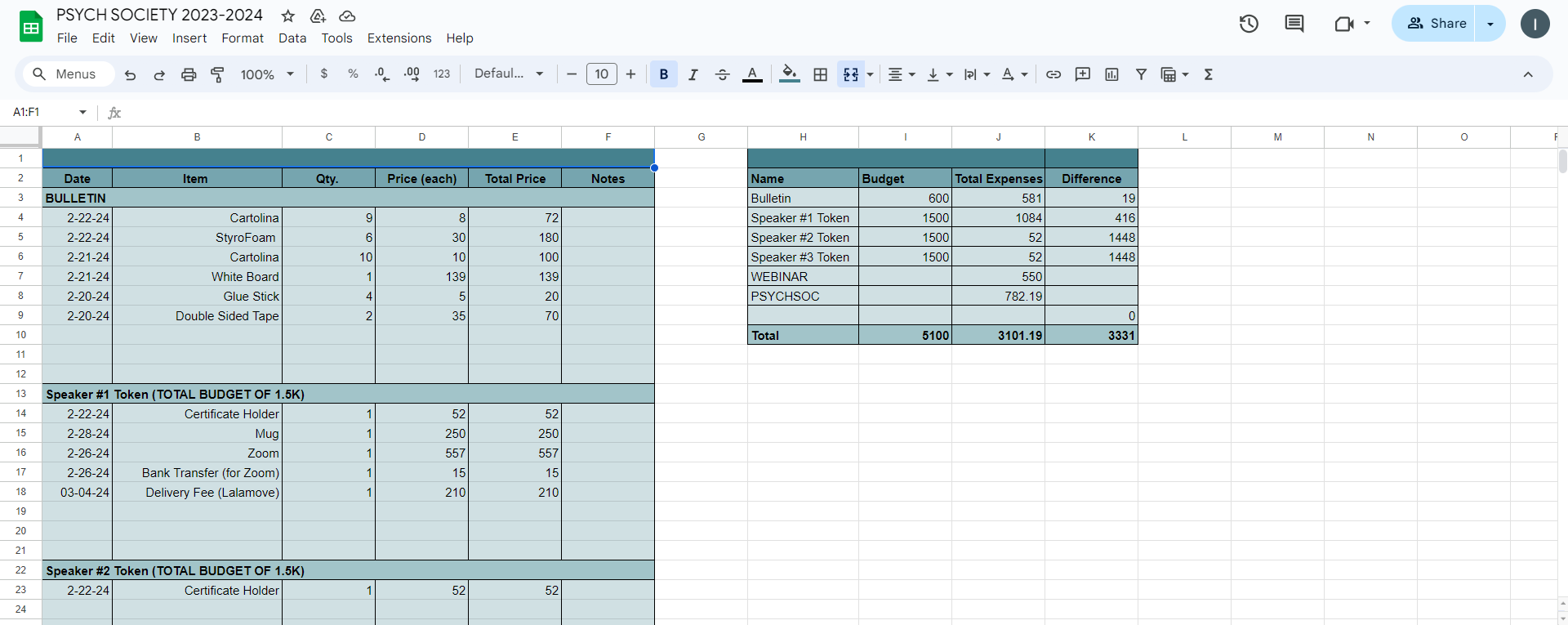The height and width of the screenshot is (625, 1568).
Task: Collapse the toolbar with the chevron
Action: 1528,74
